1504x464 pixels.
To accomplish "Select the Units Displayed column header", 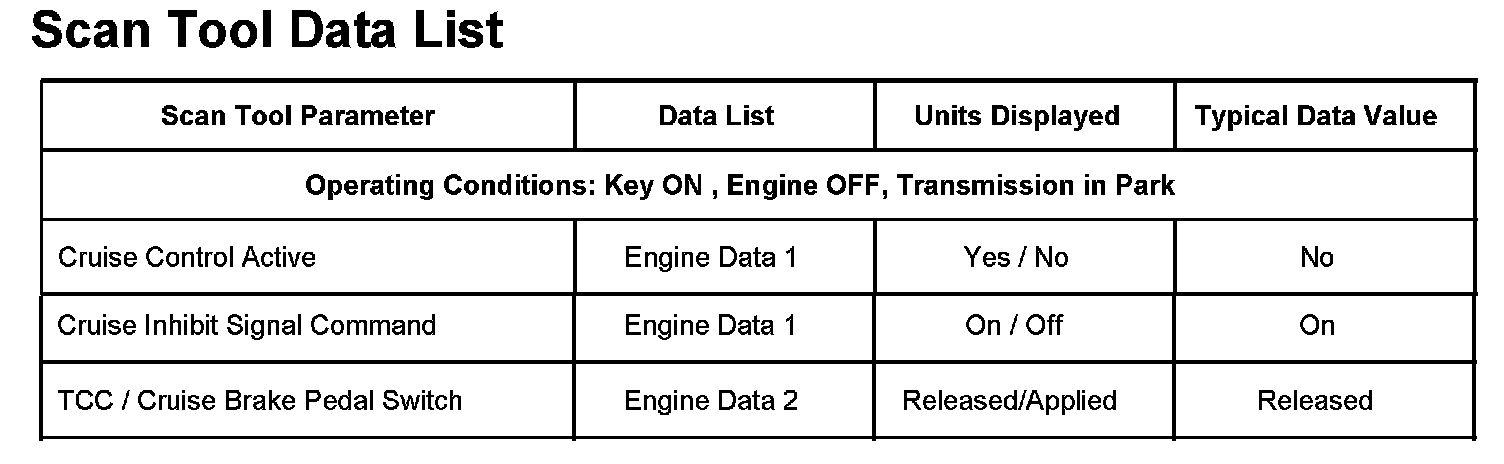I will click(1016, 116).
